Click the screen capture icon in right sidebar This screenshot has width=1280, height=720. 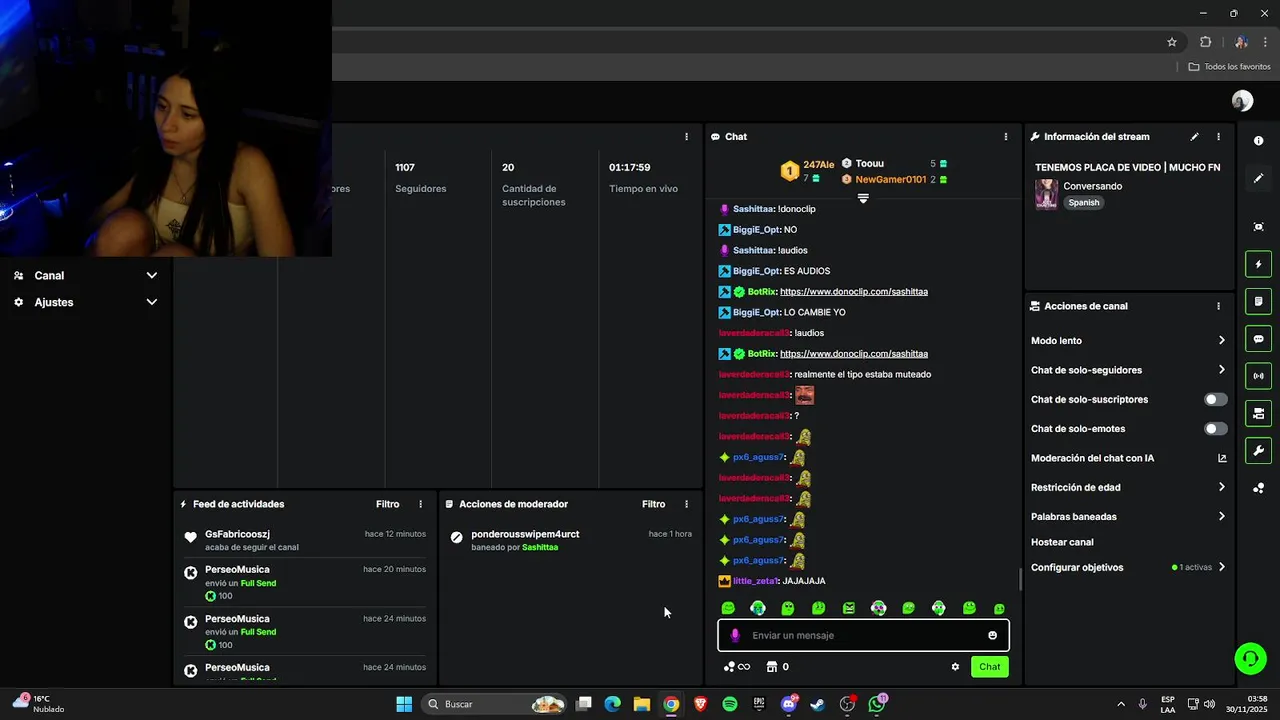coord(1258,227)
